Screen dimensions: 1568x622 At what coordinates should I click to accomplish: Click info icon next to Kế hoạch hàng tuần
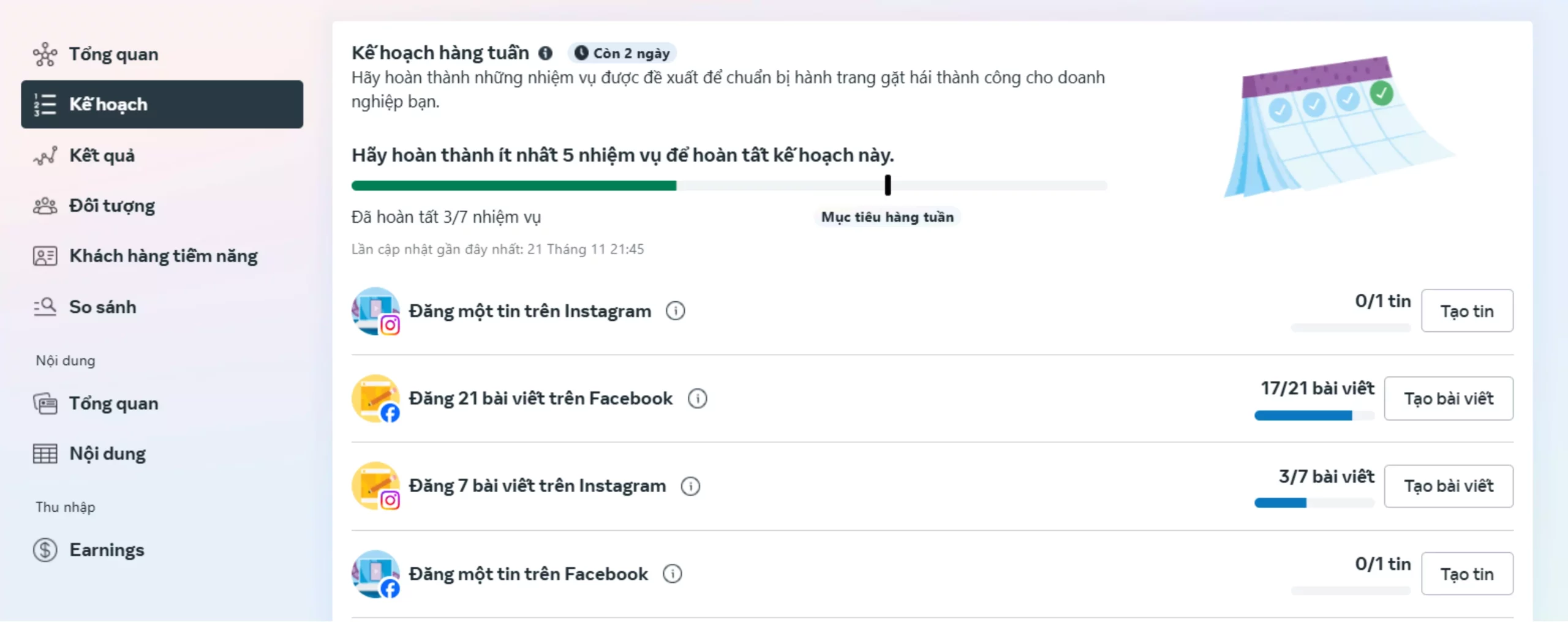point(545,53)
